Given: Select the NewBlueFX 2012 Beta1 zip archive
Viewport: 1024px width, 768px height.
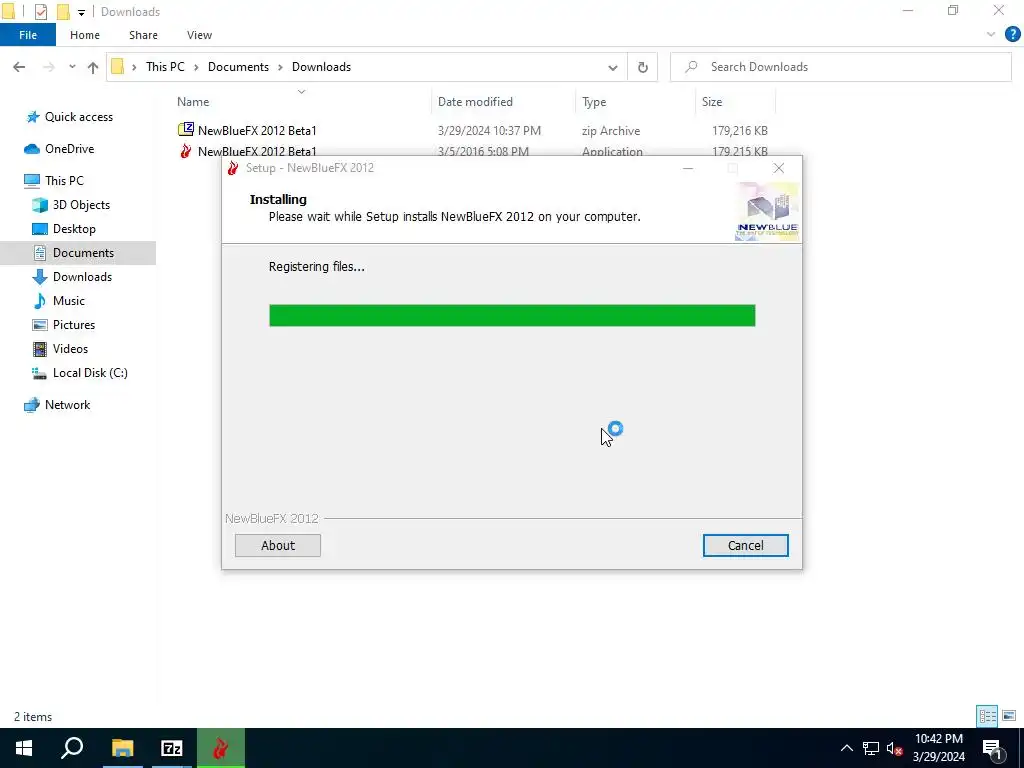Looking at the screenshot, I should [x=257, y=131].
